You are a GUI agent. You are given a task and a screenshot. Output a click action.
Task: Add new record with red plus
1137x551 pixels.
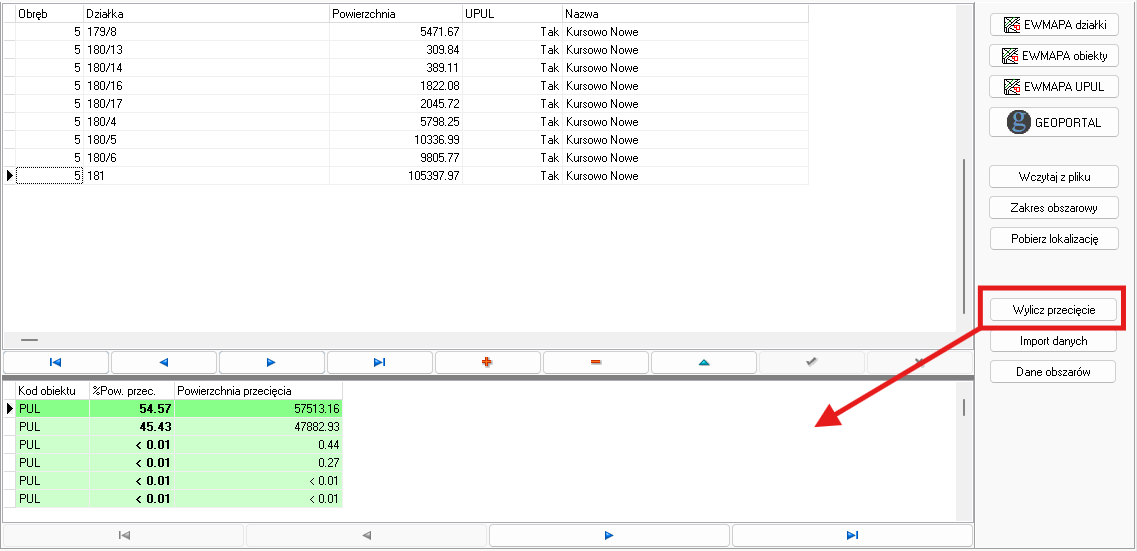[x=488, y=362]
